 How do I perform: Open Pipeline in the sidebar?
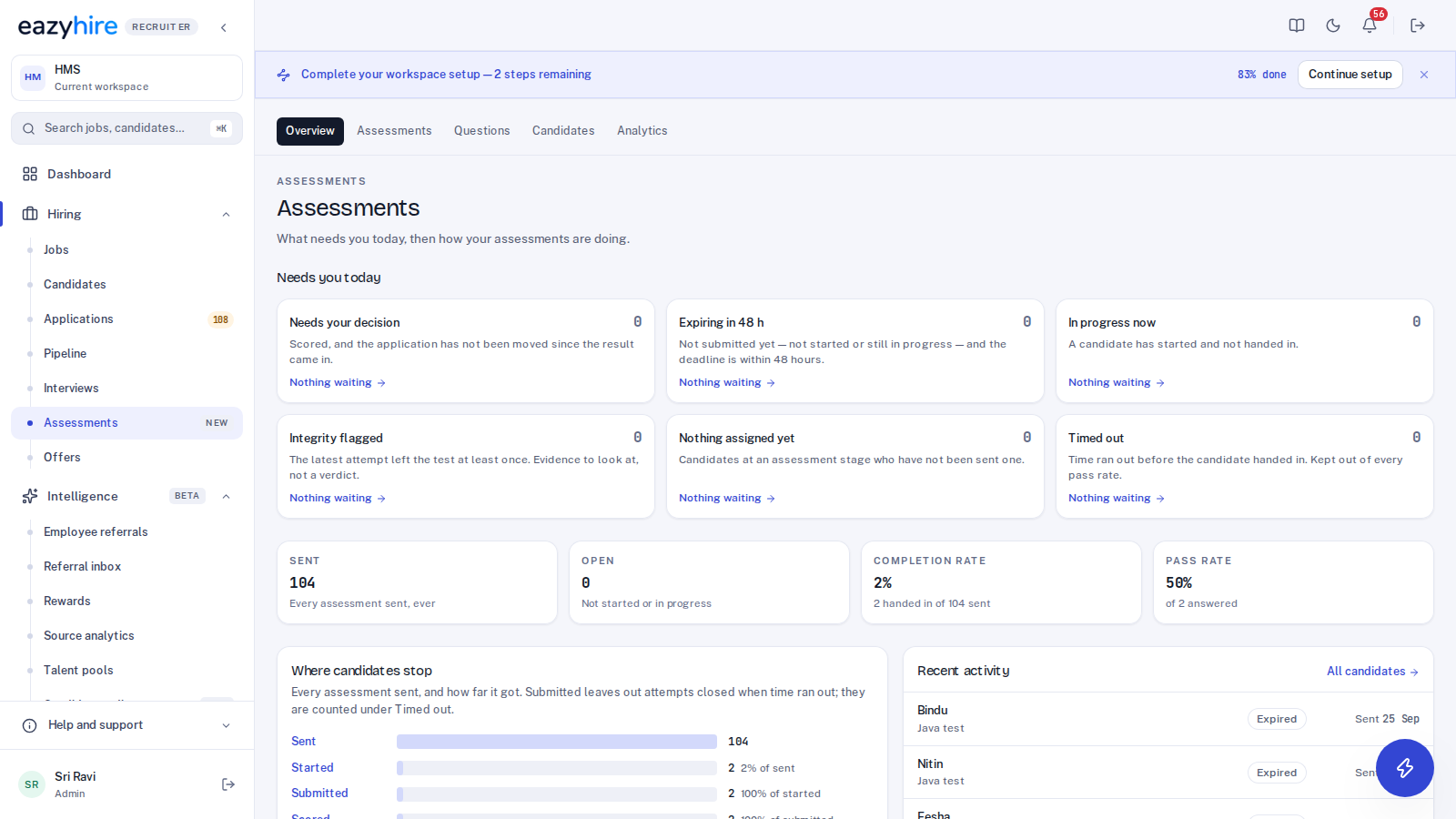pyautogui.click(x=126, y=354)
